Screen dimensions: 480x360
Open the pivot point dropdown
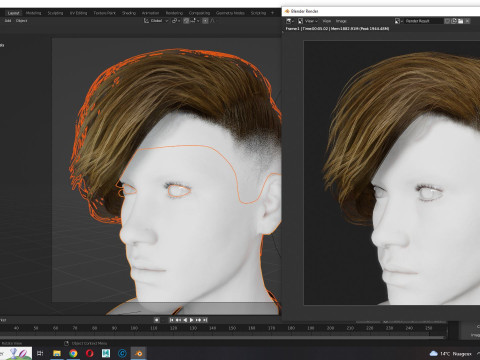coord(176,21)
